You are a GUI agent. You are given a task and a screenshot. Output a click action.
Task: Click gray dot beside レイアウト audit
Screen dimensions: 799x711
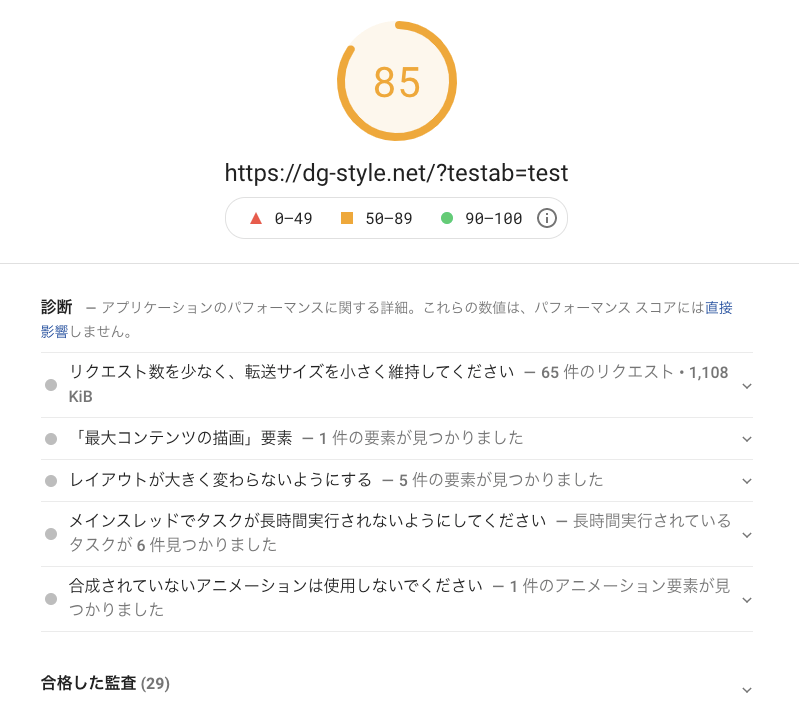coord(50,481)
